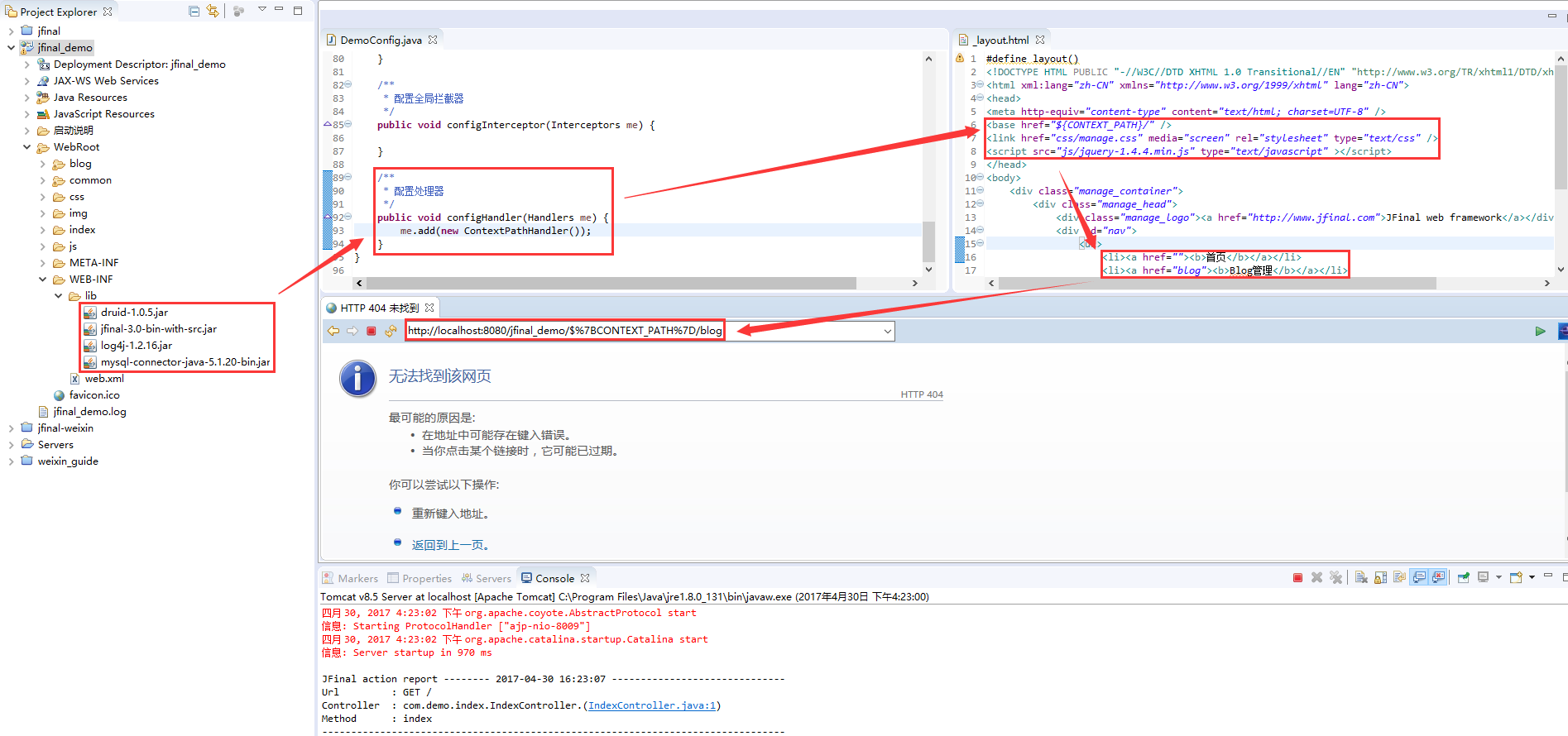Close the _layout.html editor tab
1568x736 pixels.
pyautogui.click(x=1040, y=40)
